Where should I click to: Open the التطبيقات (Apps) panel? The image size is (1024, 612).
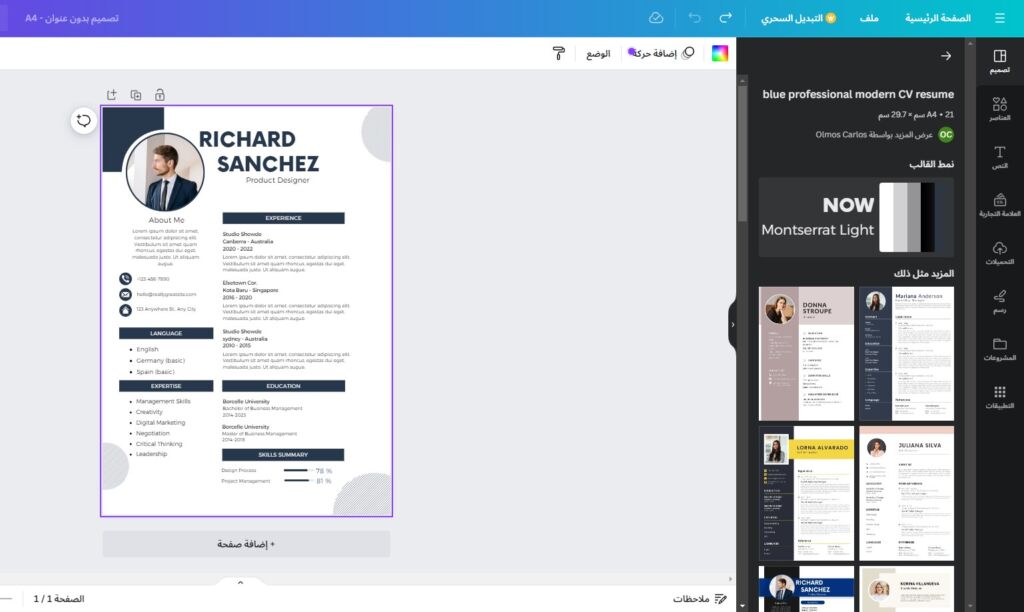pos(999,397)
